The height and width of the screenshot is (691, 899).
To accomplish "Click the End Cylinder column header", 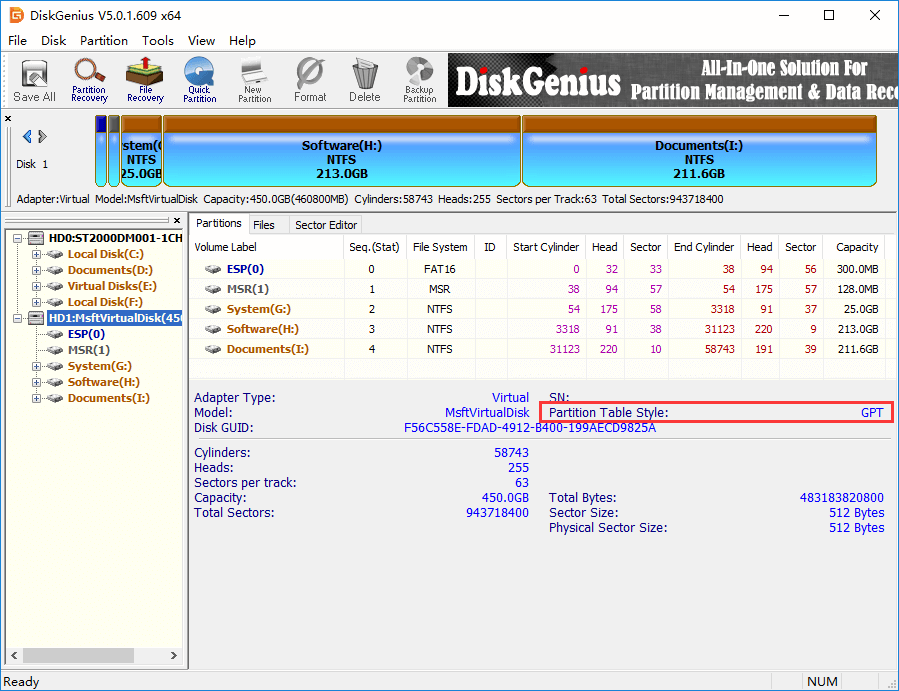I will tap(703, 247).
